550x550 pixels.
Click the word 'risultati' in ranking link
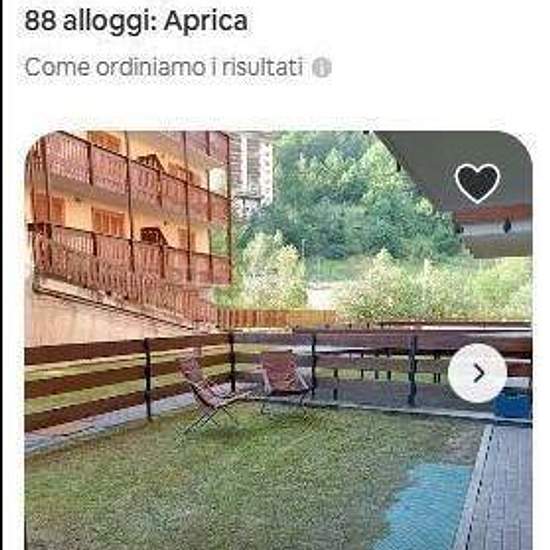(263, 67)
